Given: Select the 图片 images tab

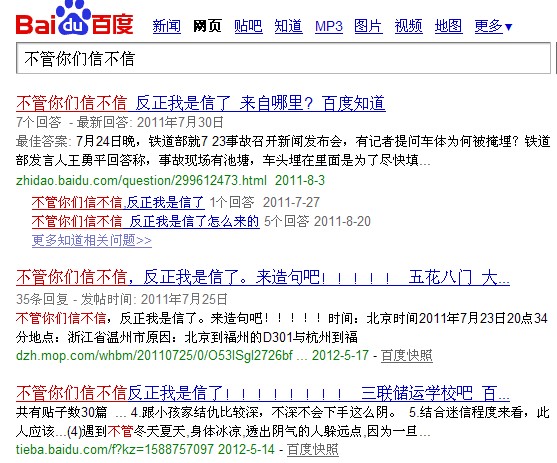Looking at the screenshot, I should (368, 26).
